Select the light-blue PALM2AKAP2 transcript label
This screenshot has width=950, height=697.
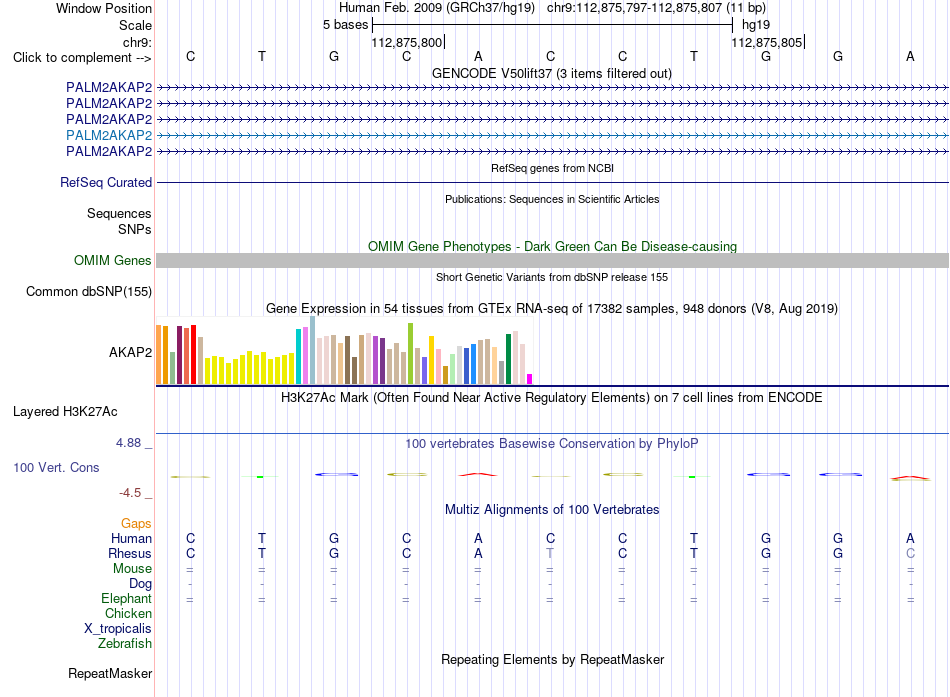coord(109,135)
